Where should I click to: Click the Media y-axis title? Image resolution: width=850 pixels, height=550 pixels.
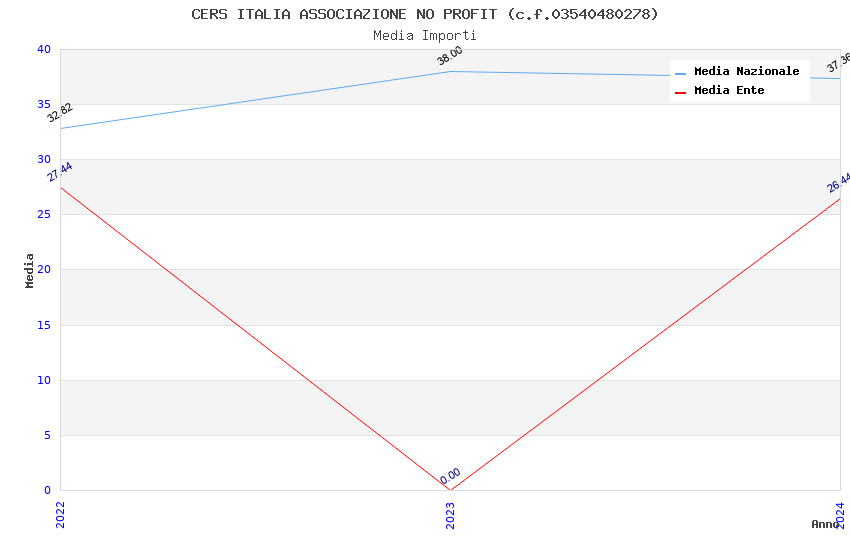29,270
